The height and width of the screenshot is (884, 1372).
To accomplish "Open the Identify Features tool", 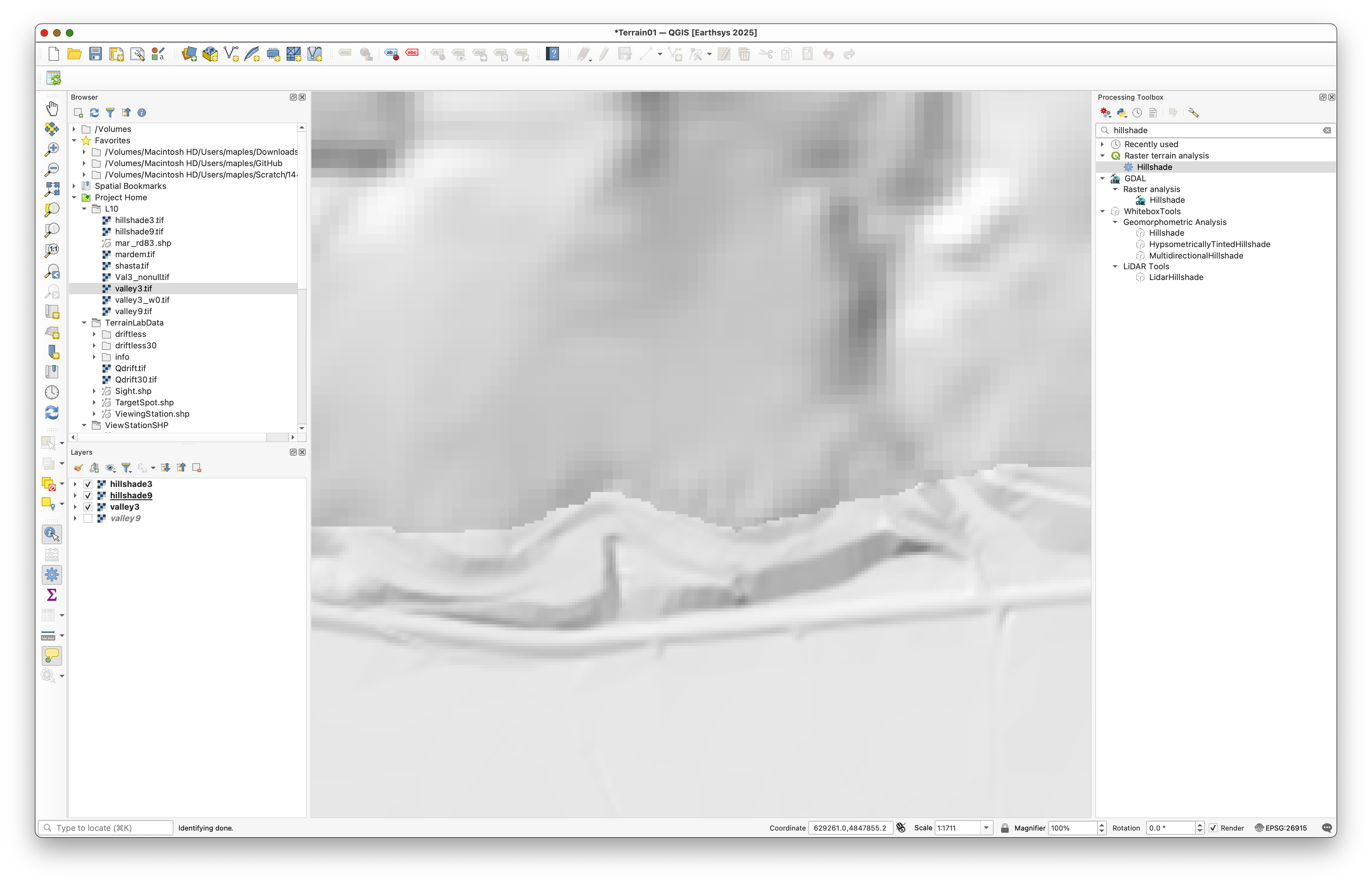I will 52,534.
